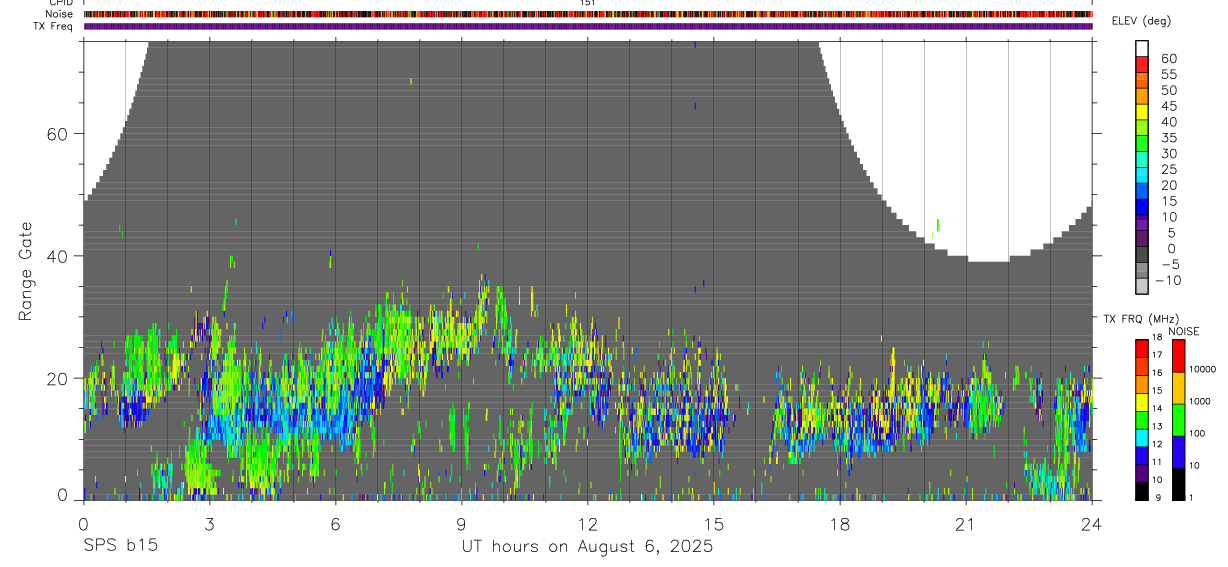Click the '60' label on the ELEV colorbar
This screenshot has height=567, width=1228.
click(x=1167, y=59)
